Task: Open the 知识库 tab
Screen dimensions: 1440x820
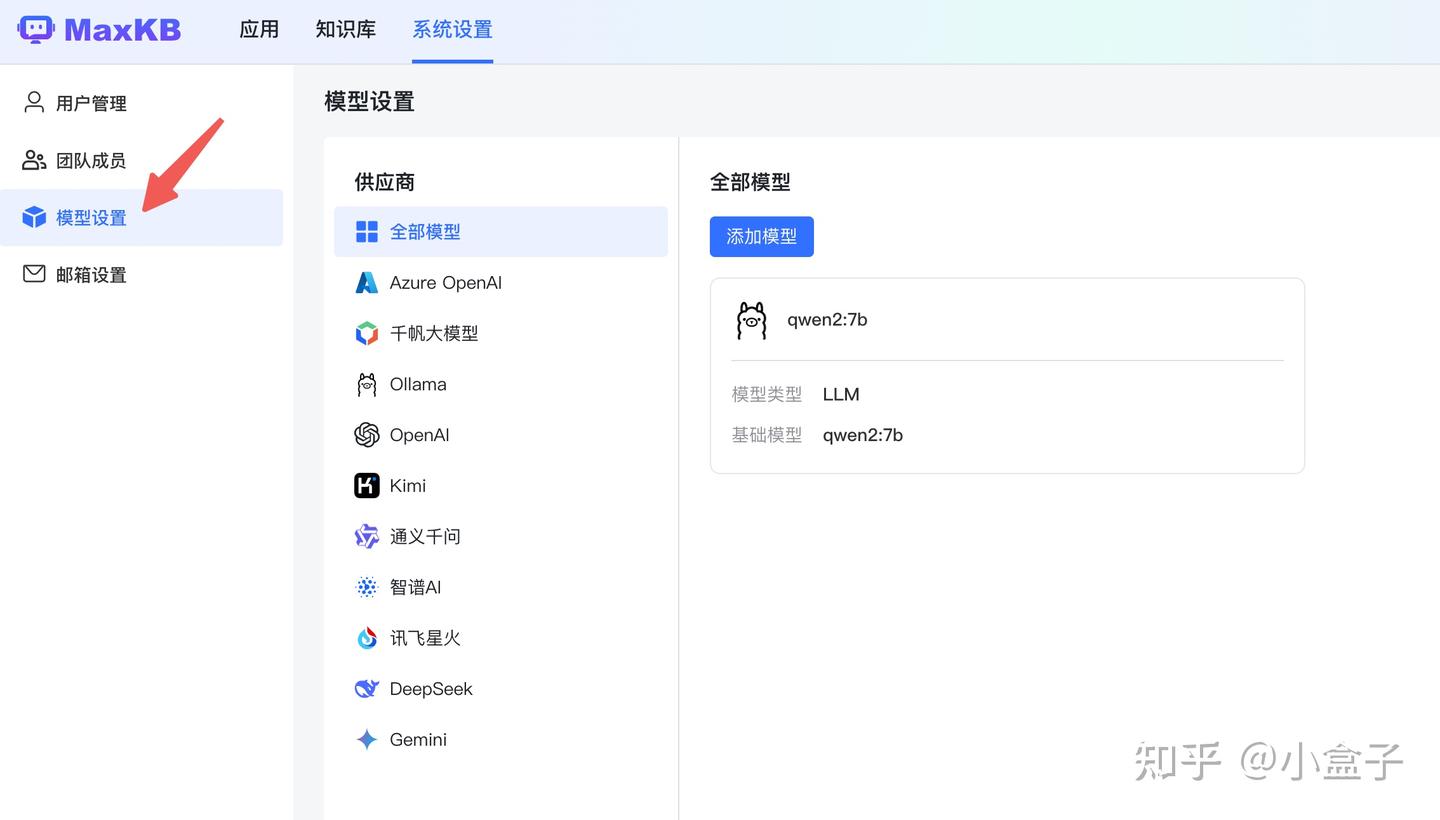Action: click(346, 30)
